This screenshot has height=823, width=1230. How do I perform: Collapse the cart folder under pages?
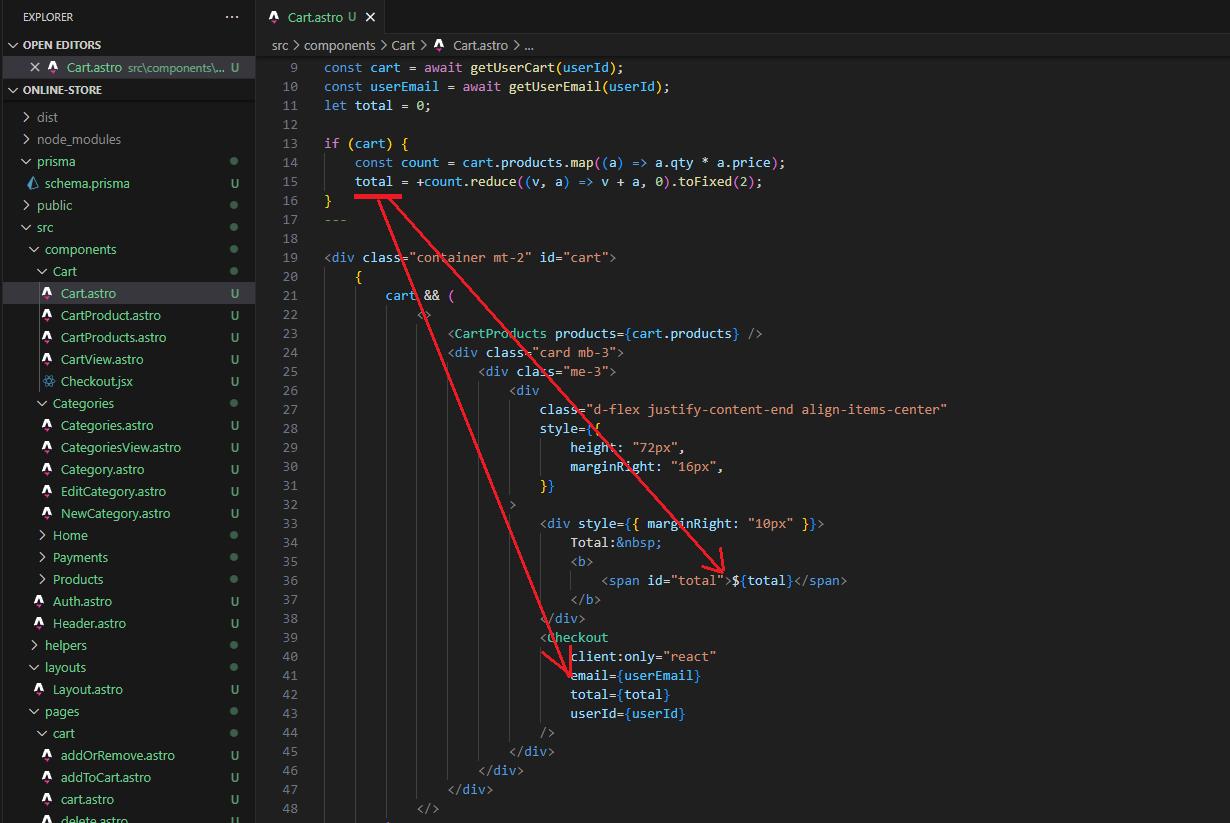tap(64, 733)
